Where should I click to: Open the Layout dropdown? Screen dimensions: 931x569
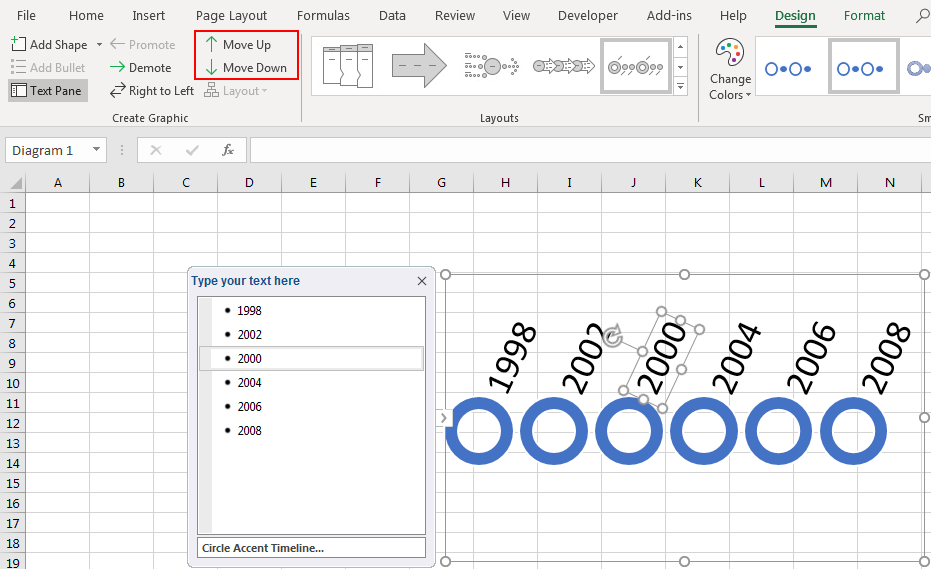click(236, 91)
